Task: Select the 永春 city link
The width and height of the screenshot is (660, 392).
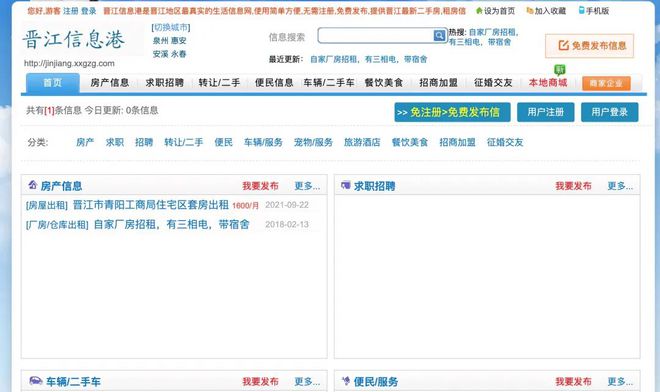Action: 178,54
